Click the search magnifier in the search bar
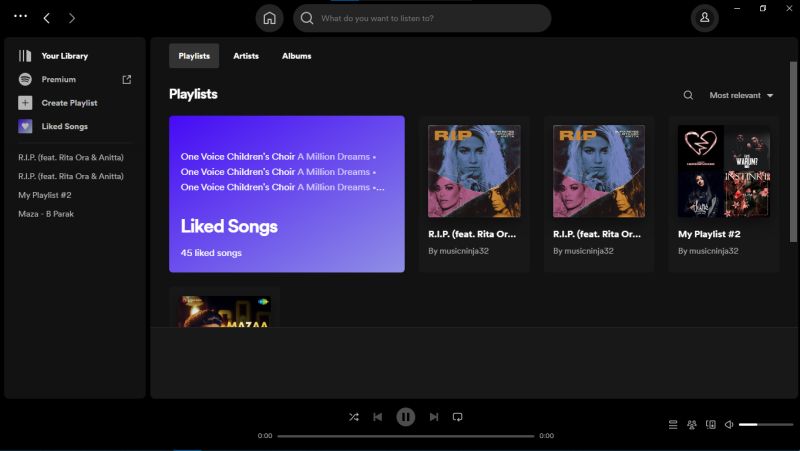The height and width of the screenshot is (451, 800). 307,18
